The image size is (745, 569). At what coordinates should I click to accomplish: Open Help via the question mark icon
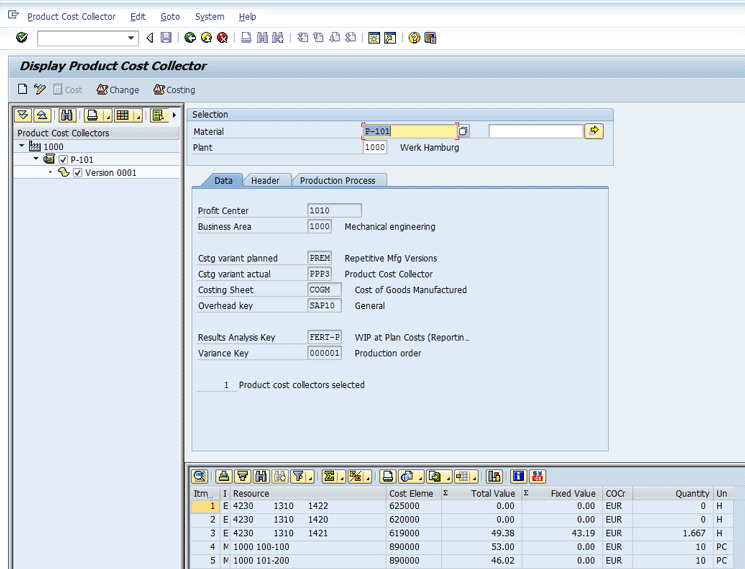coord(413,38)
